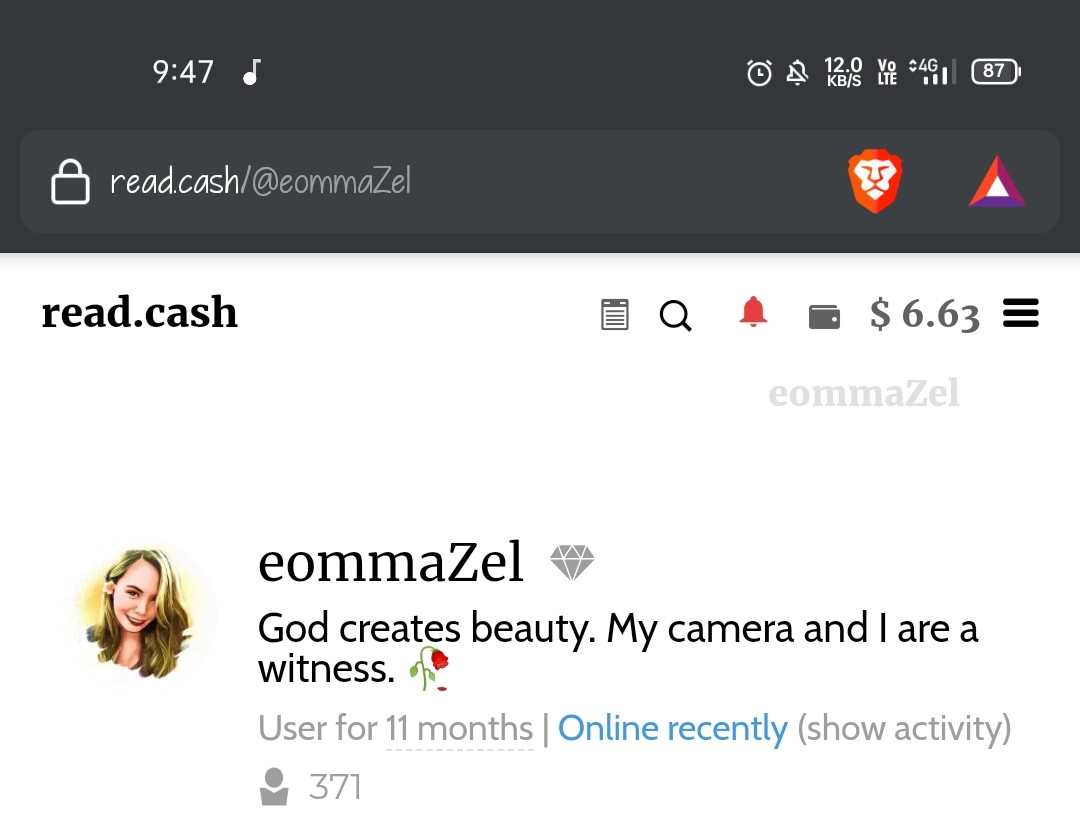Tap the battery indicator in status bar
The height and width of the screenshot is (829, 1080).
click(x=996, y=71)
